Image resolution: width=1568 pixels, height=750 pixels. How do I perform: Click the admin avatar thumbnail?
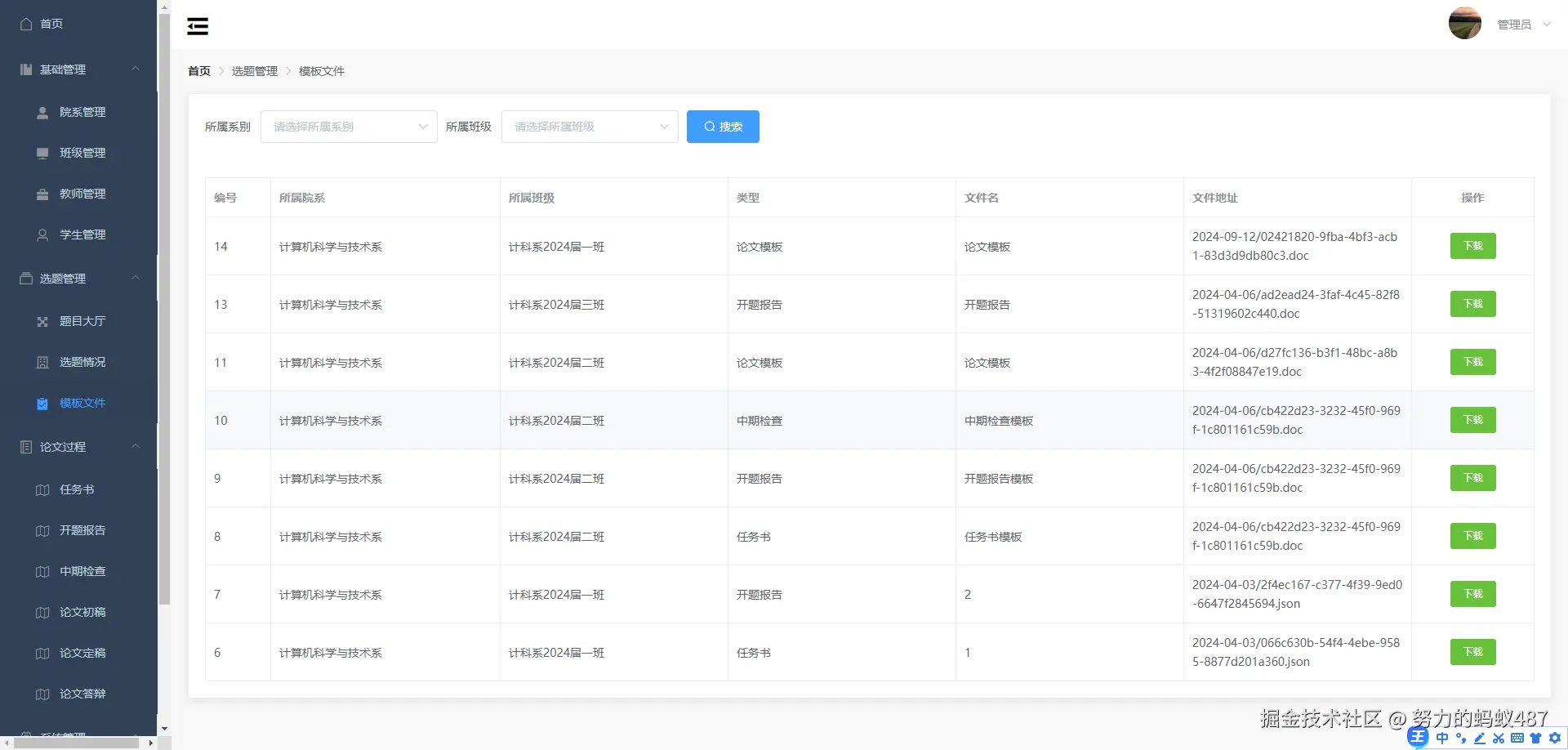coord(1464,23)
